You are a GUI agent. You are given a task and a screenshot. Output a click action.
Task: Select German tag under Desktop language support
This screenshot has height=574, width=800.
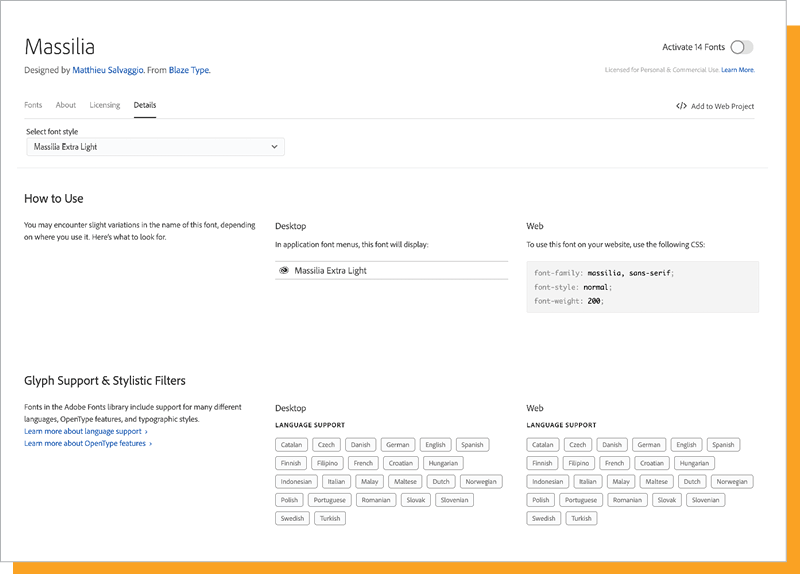click(397, 445)
